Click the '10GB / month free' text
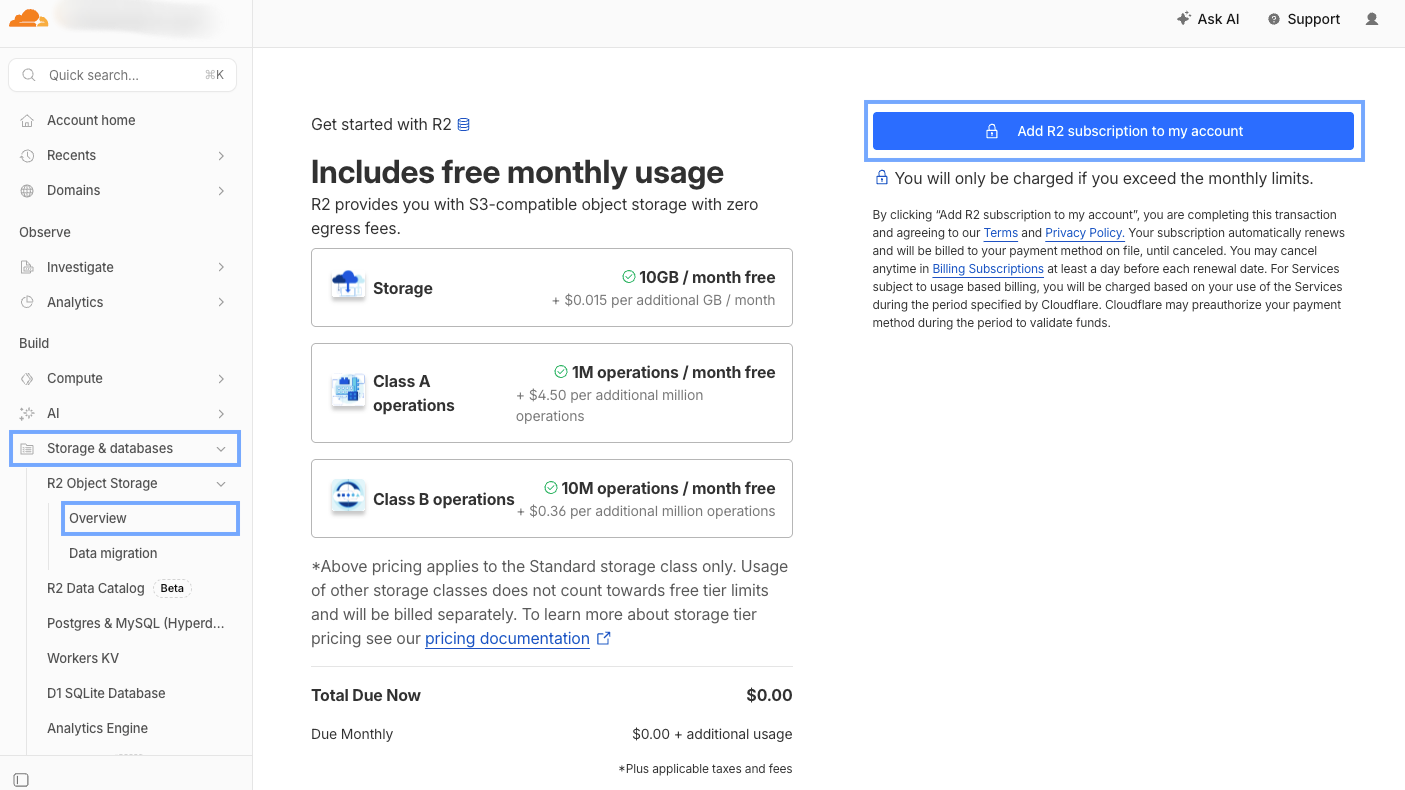 707,277
